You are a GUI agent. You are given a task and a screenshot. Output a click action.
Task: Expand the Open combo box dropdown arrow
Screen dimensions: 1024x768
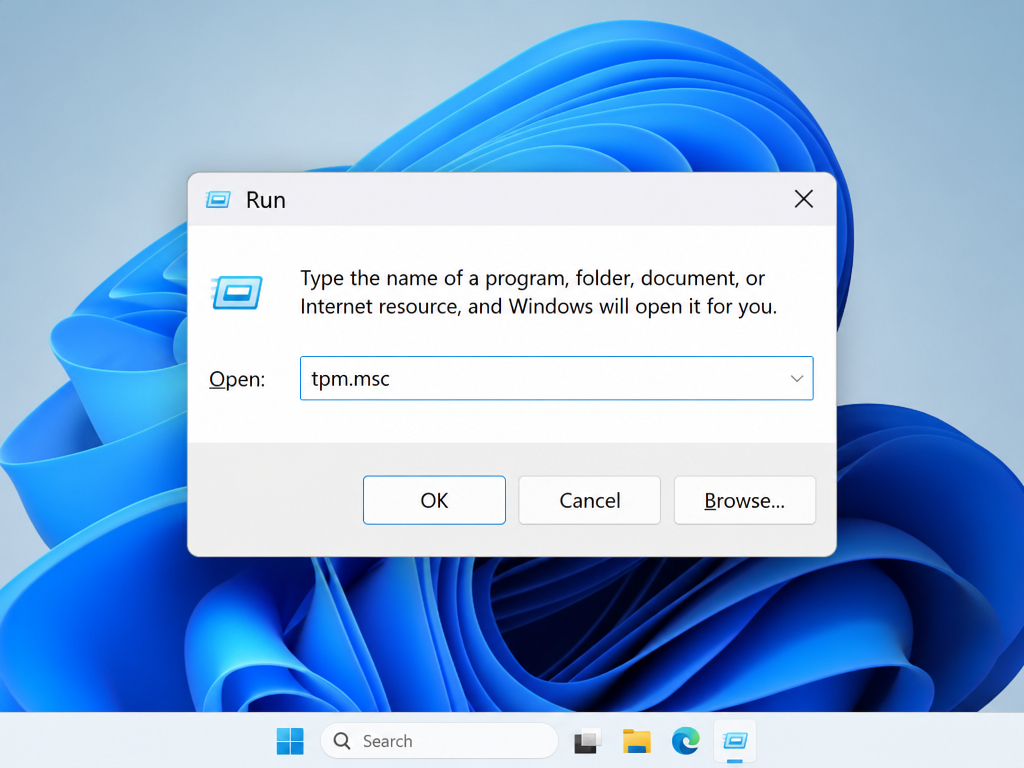click(x=797, y=378)
